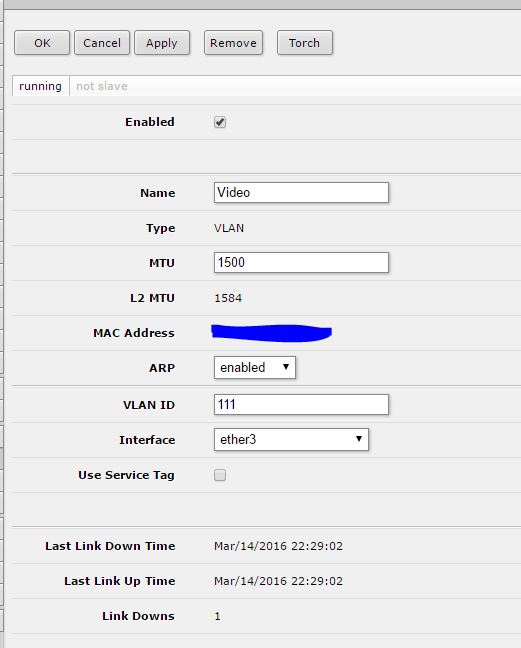Click into the VLAN ID field
Viewport: 521px width, 648px height.
[x=301, y=404]
